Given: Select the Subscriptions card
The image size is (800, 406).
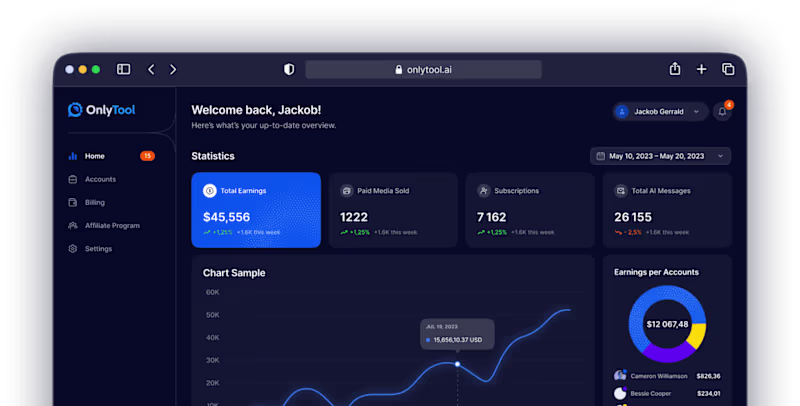Looking at the screenshot, I should click(530, 210).
